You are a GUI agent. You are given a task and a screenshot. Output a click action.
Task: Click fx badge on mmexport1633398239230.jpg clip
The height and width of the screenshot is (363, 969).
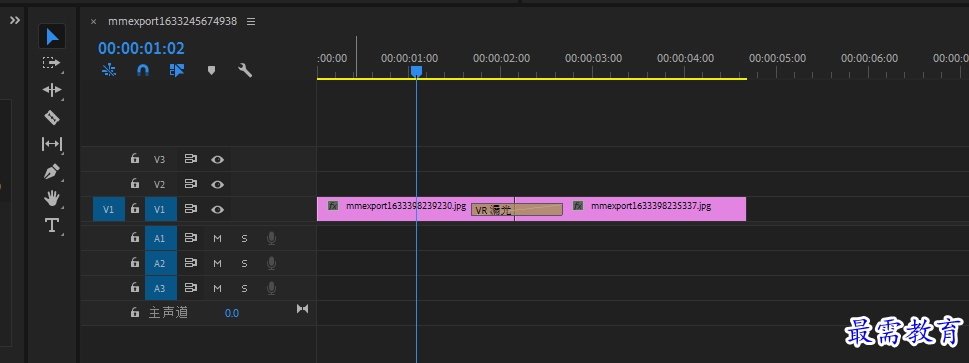coord(333,206)
